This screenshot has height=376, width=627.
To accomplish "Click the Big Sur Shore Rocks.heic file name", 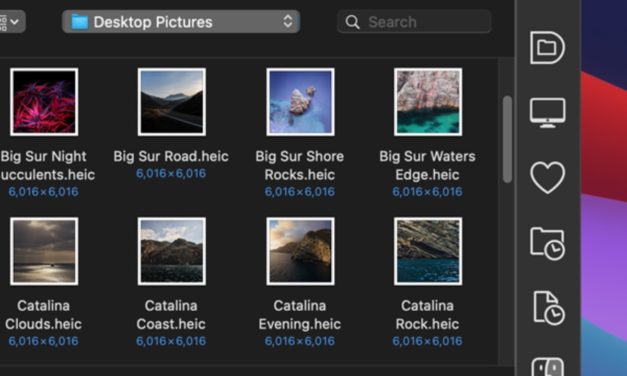I will pyautogui.click(x=300, y=165).
